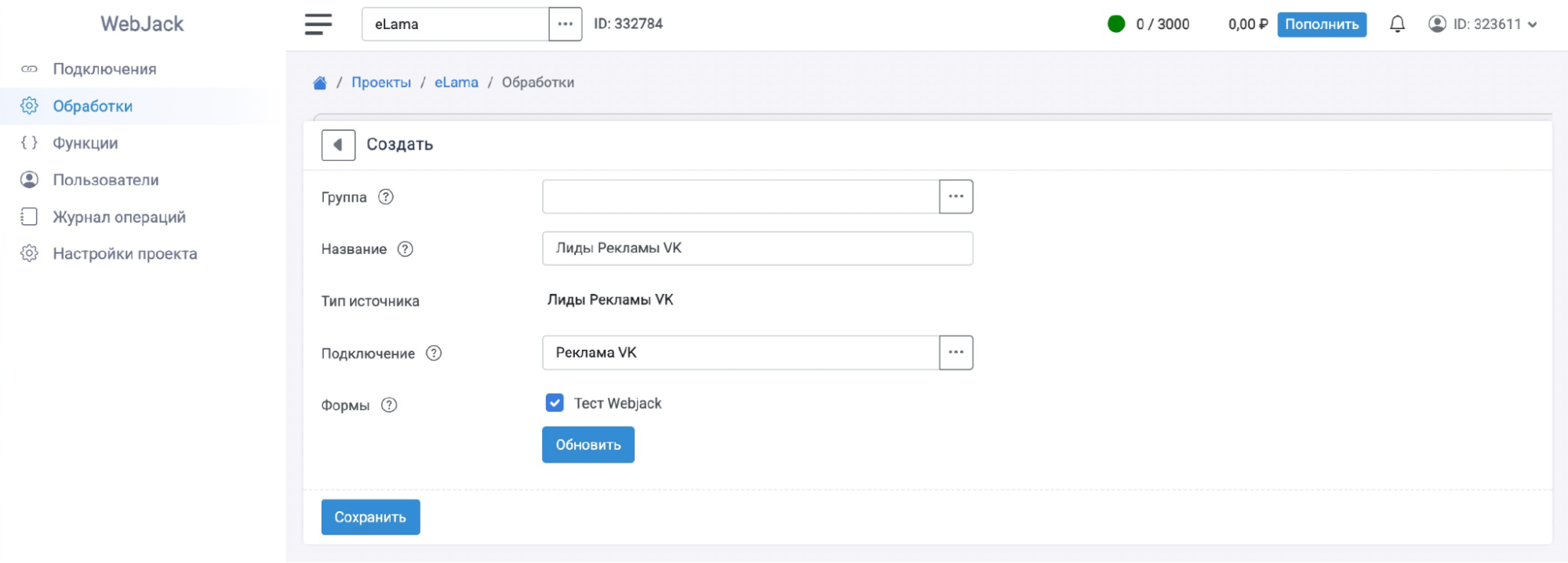Show help for Группа field
Image resolution: width=1568 pixels, height=563 pixels.
click(x=386, y=198)
